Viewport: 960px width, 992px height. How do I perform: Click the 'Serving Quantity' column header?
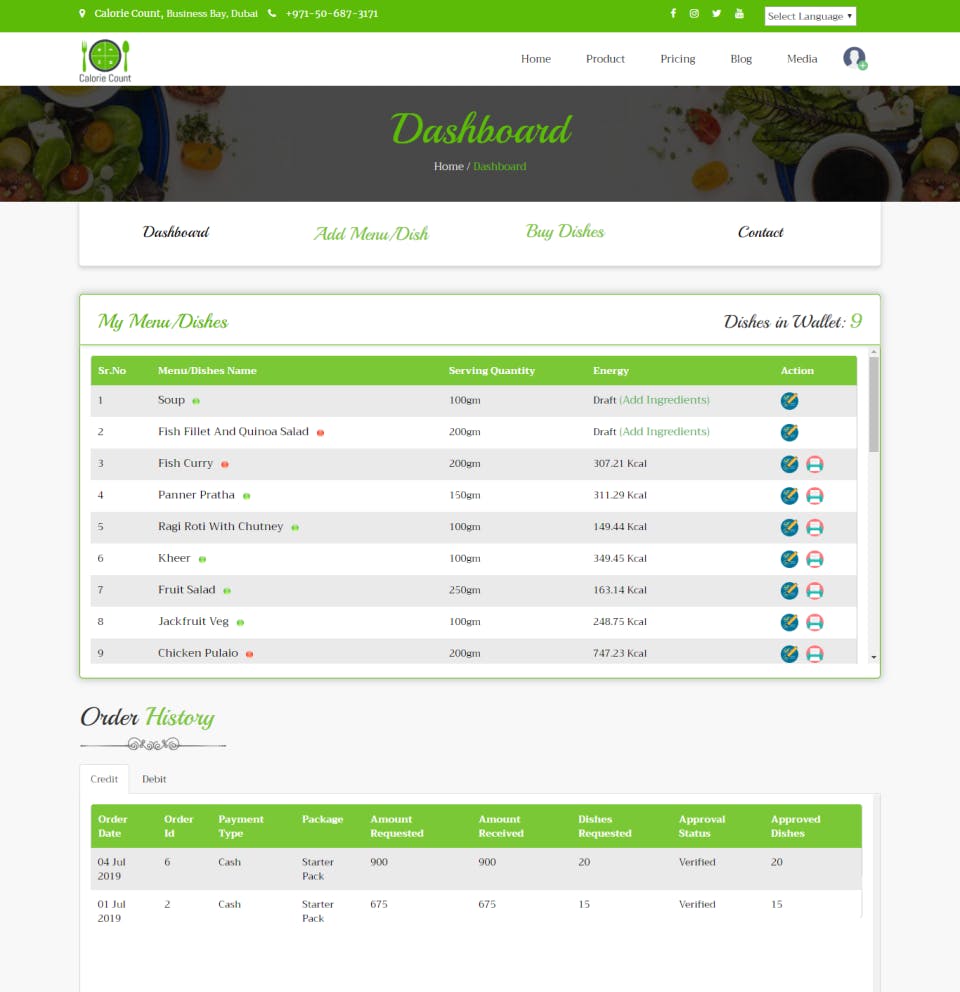(x=492, y=371)
